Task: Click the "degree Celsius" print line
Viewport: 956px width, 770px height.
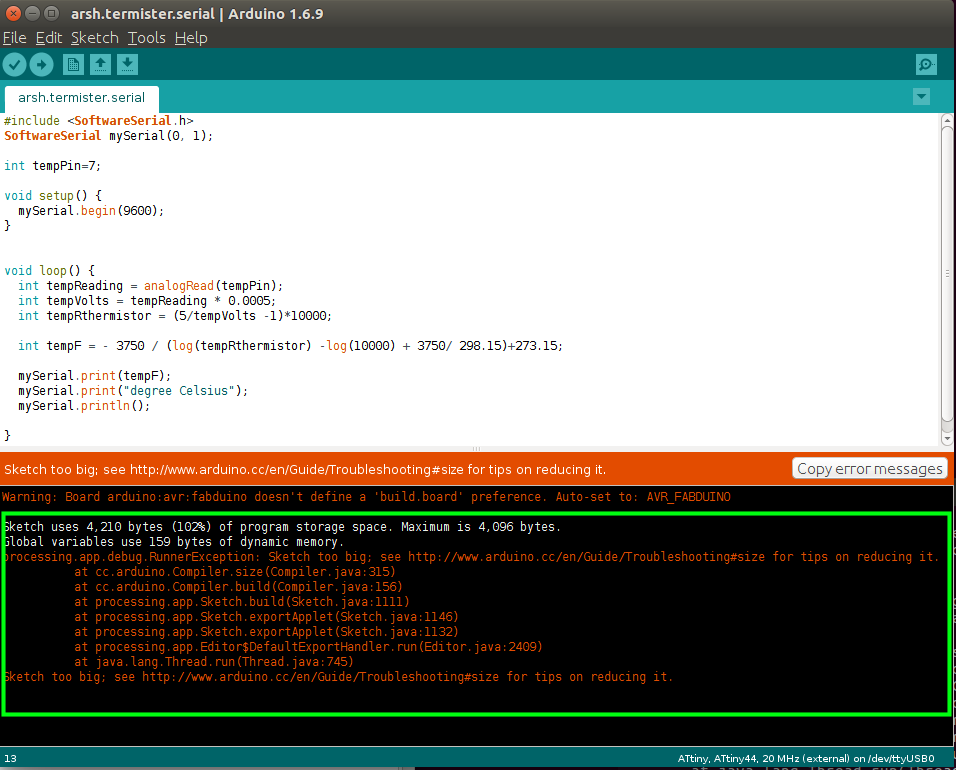Action: 133,391
